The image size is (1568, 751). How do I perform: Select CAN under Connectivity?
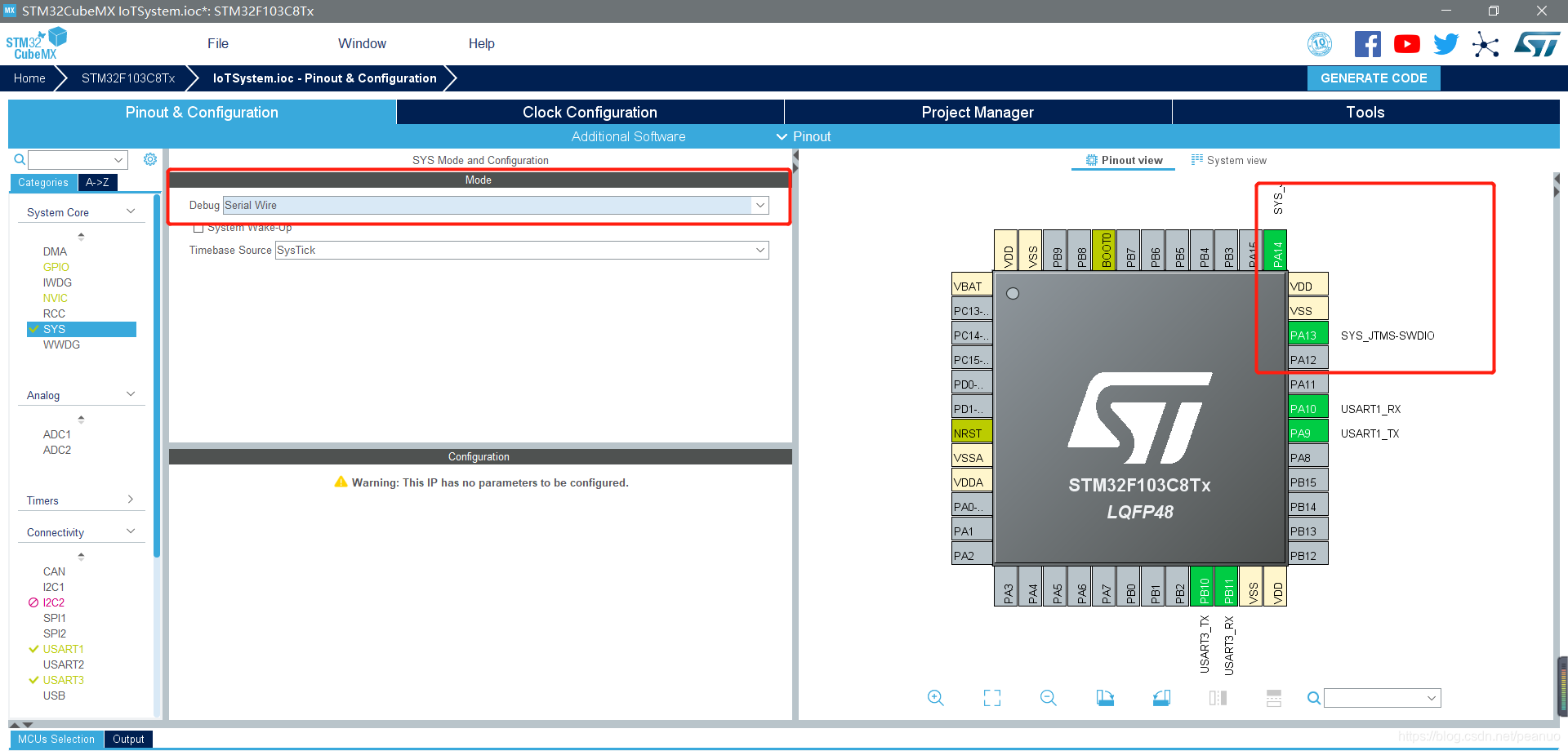pyautogui.click(x=54, y=571)
